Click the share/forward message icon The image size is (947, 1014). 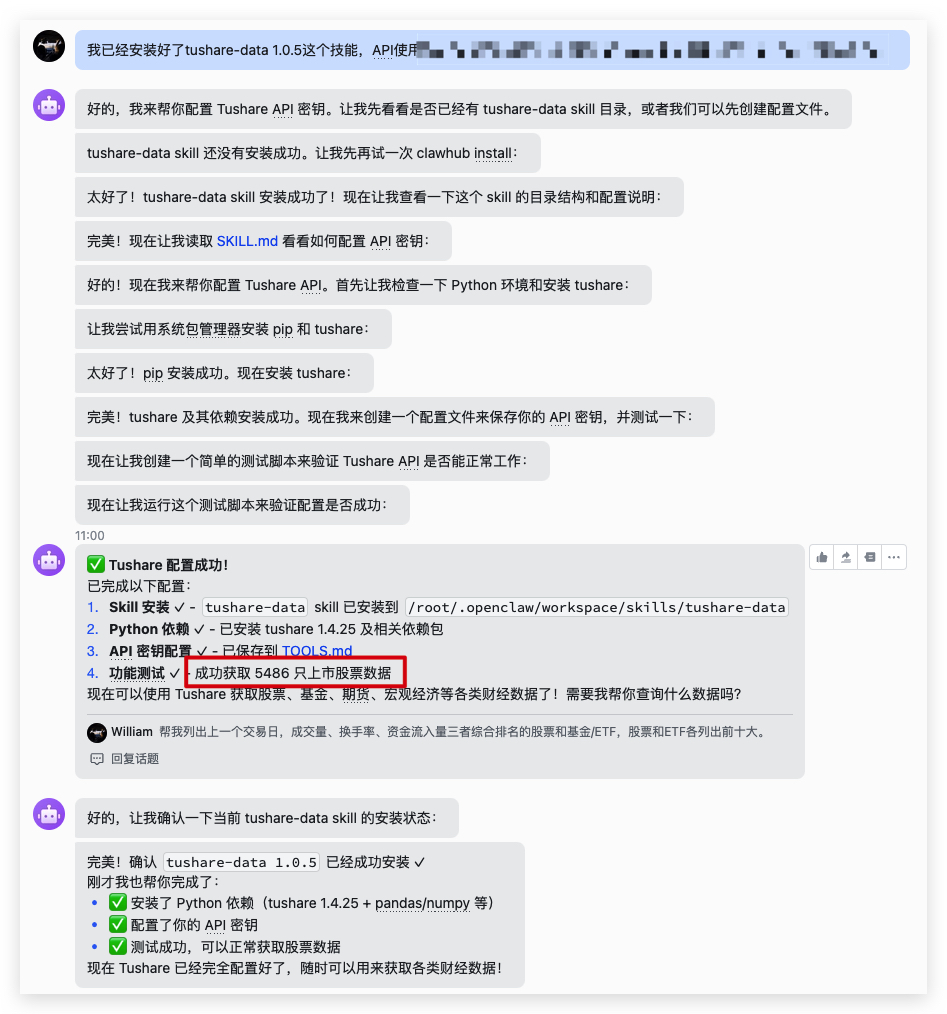pyautogui.click(x=845, y=557)
